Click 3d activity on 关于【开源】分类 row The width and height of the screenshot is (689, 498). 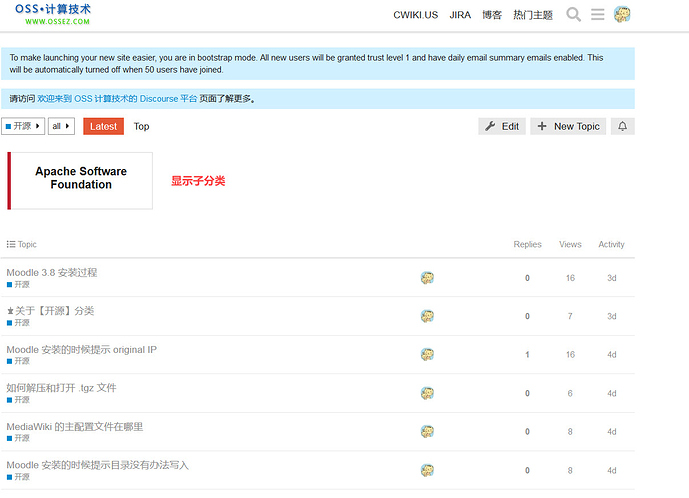[612, 316]
